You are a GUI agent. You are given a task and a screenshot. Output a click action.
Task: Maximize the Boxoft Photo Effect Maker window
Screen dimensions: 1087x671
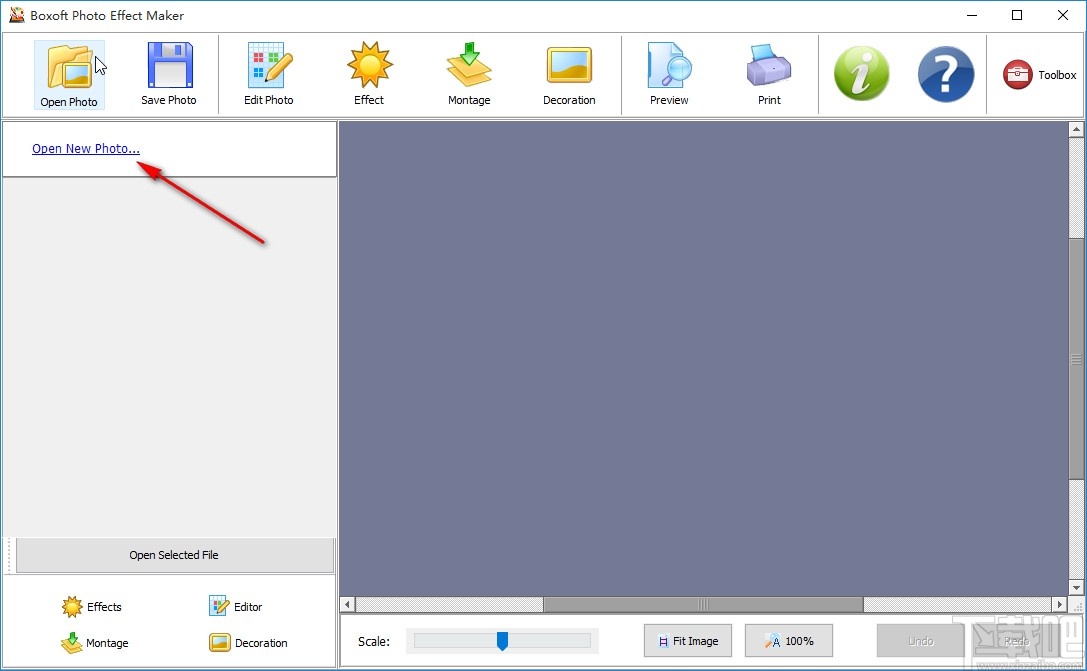tap(1017, 15)
